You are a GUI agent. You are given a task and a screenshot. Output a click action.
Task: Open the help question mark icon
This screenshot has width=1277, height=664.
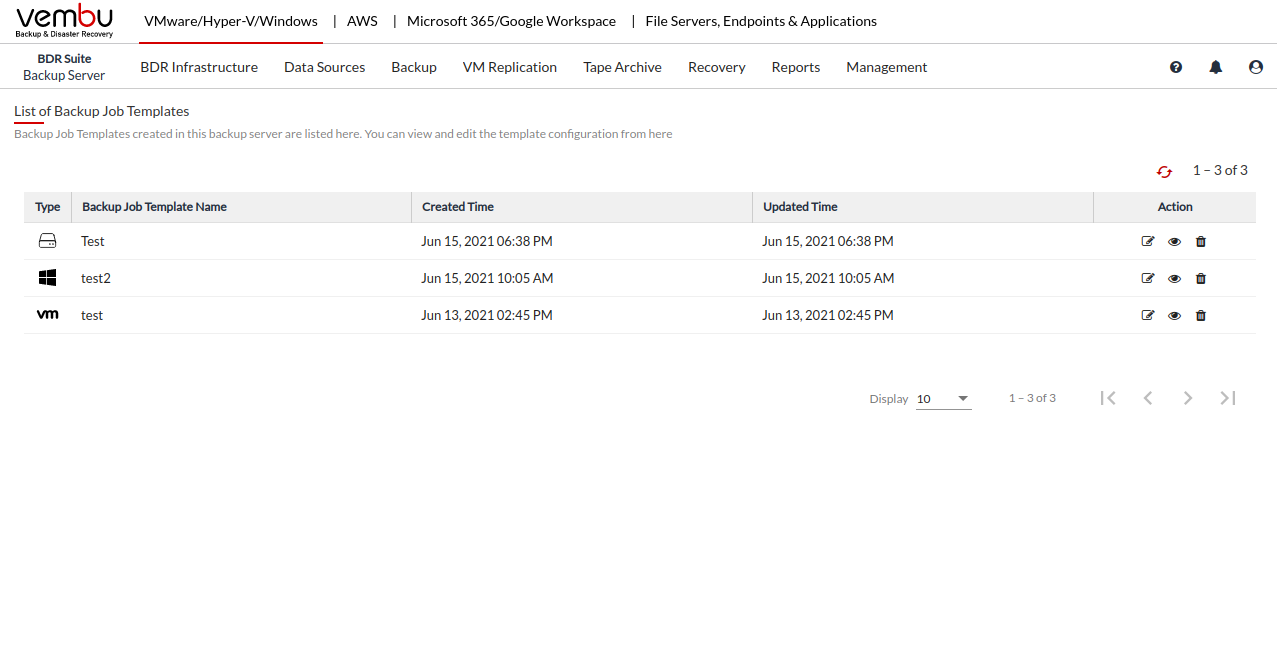click(x=1176, y=67)
